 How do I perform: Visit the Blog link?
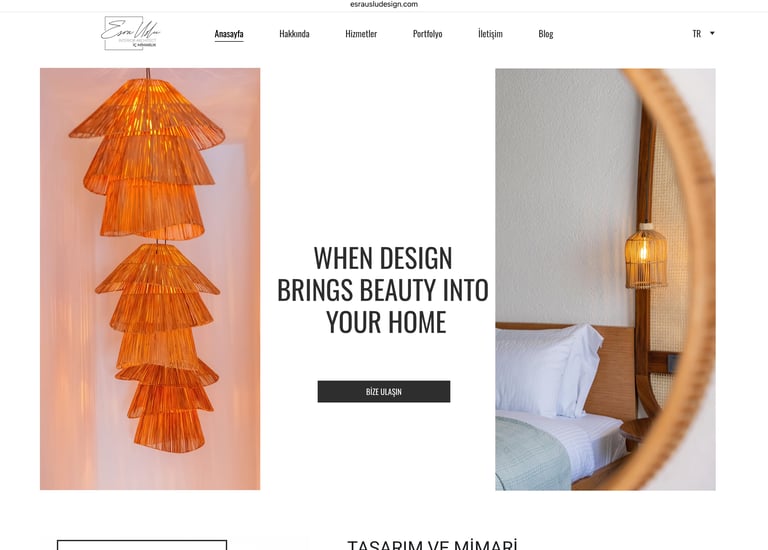[546, 34]
